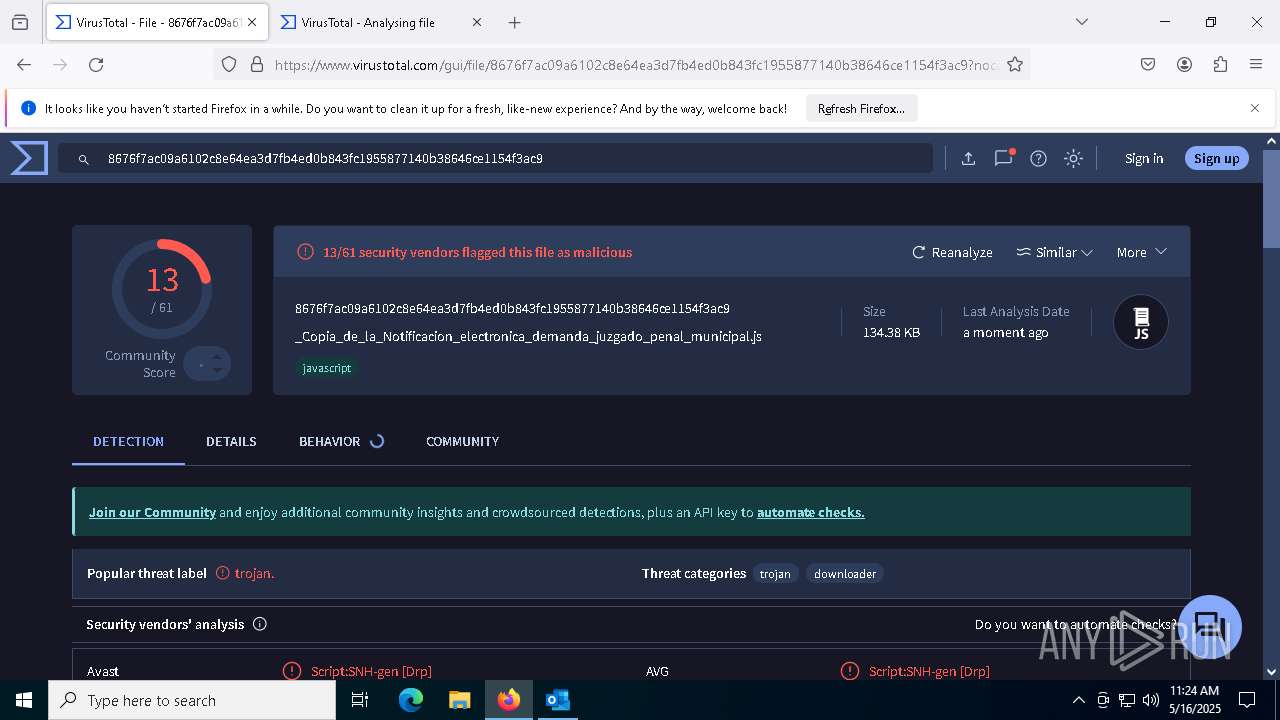Screen dimensions: 1280x720
Task: Expand the More dropdown
Action: point(1142,252)
